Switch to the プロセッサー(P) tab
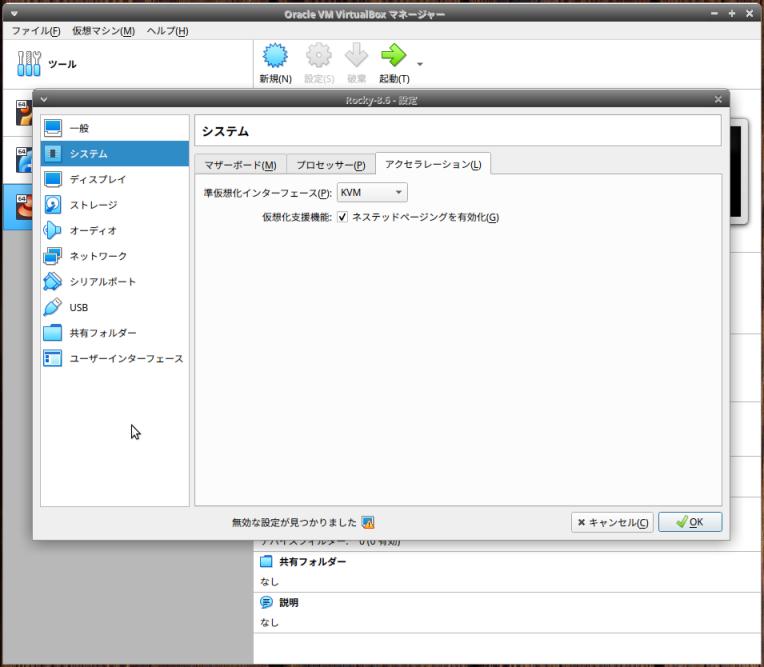 coord(331,165)
